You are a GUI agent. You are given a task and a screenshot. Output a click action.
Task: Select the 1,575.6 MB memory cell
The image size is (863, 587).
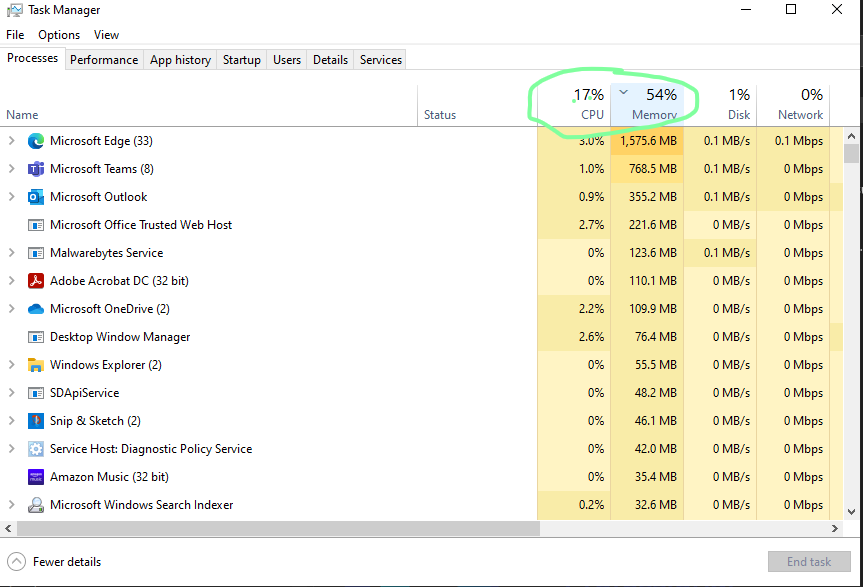coord(647,141)
